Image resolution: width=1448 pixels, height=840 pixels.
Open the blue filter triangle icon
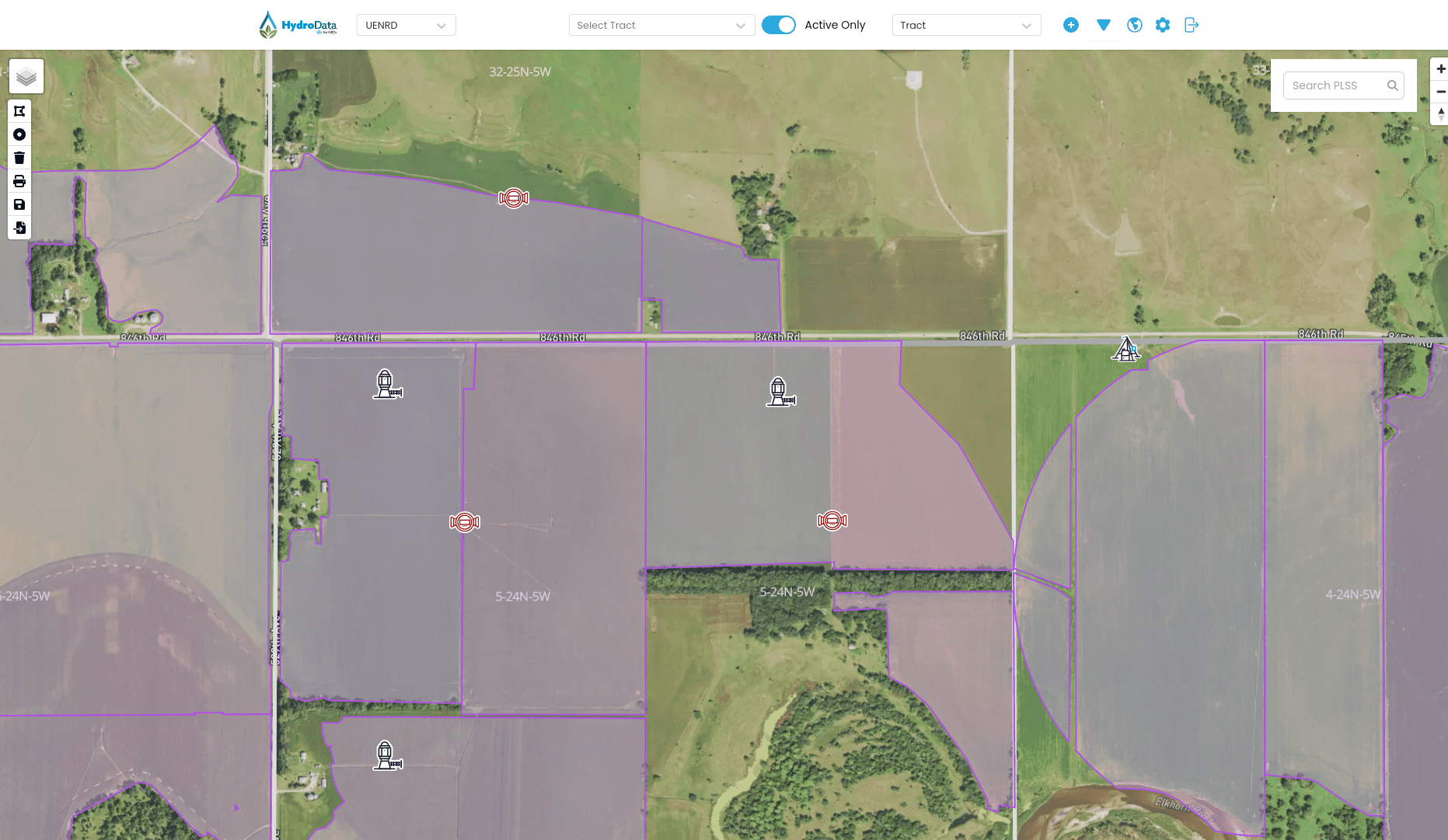point(1103,25)
